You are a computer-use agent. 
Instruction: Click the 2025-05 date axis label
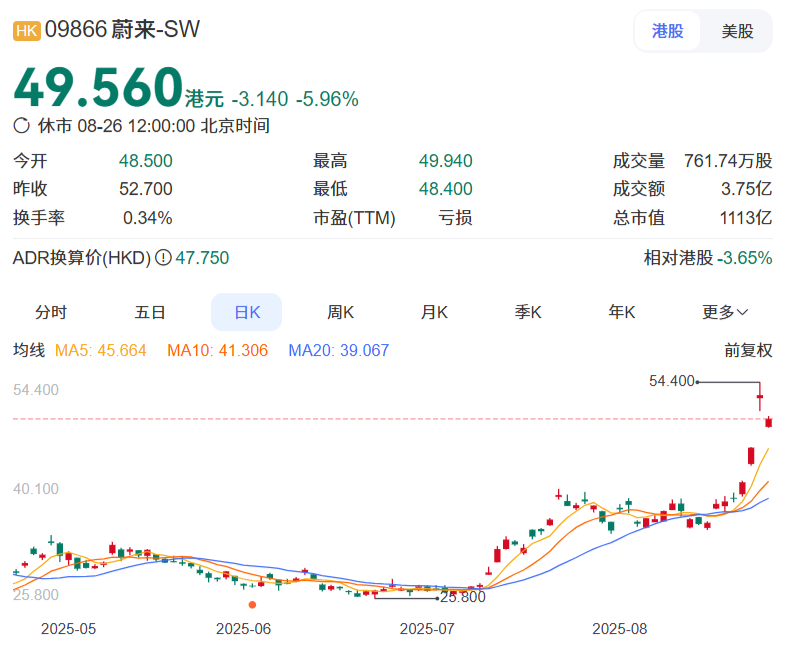tap(69, 629)
